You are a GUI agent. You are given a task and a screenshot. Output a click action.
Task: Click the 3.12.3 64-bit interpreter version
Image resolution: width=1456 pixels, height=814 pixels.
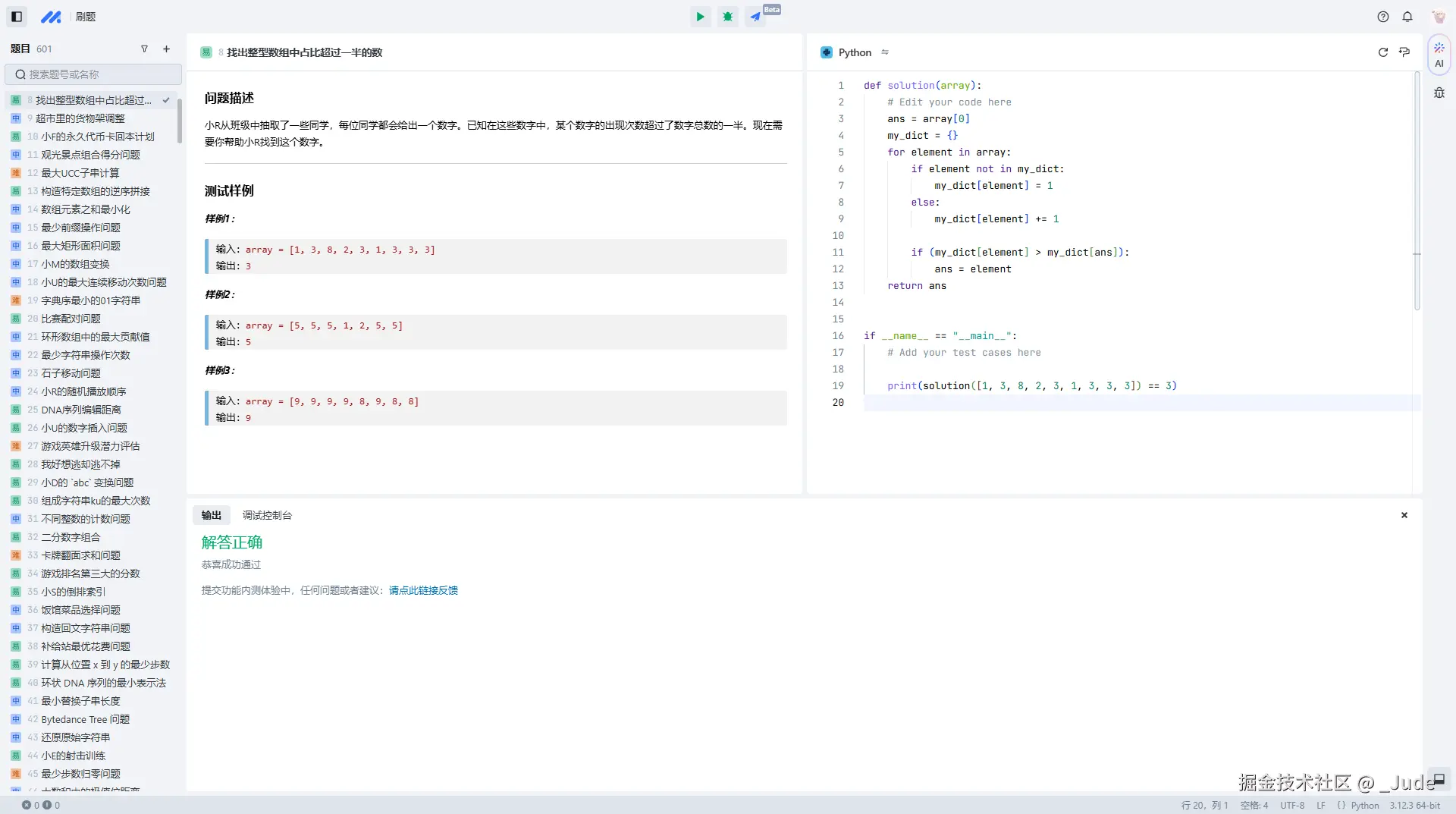[x=1414, y=806]
